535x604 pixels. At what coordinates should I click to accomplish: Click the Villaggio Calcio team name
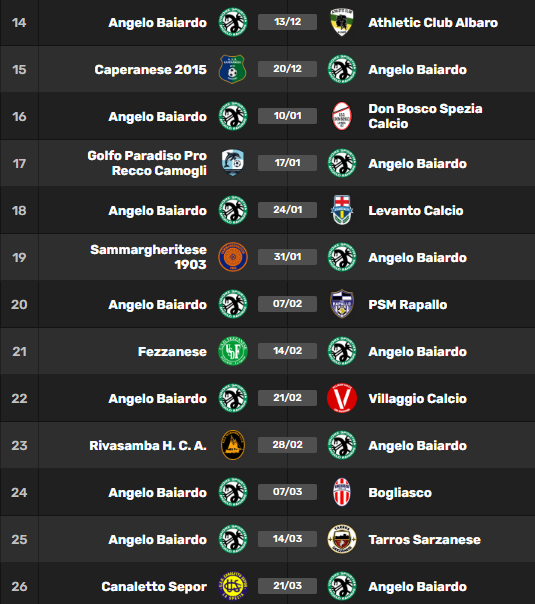tap(418, 399)
